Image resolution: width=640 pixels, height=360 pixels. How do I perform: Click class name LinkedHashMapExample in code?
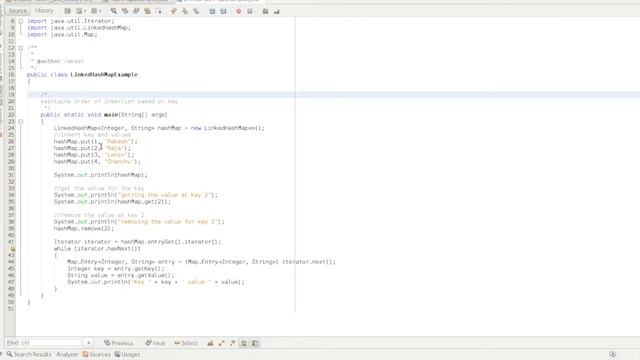point(104,75)
